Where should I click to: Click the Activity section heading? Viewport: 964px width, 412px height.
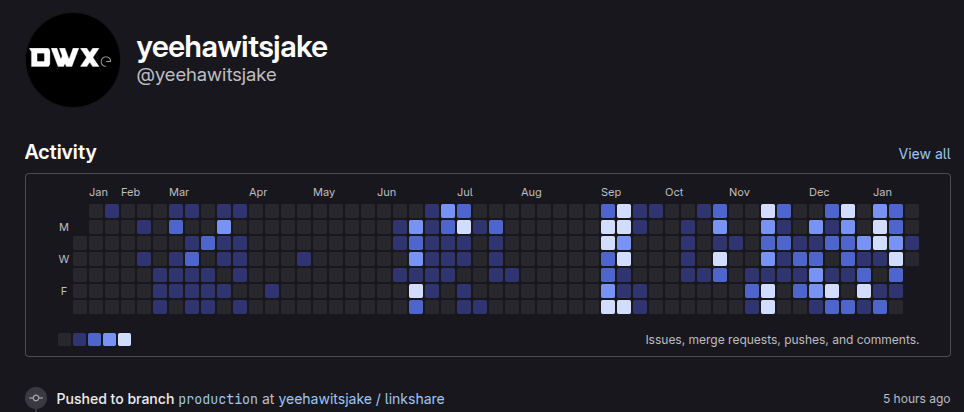[x=60, y=153]
